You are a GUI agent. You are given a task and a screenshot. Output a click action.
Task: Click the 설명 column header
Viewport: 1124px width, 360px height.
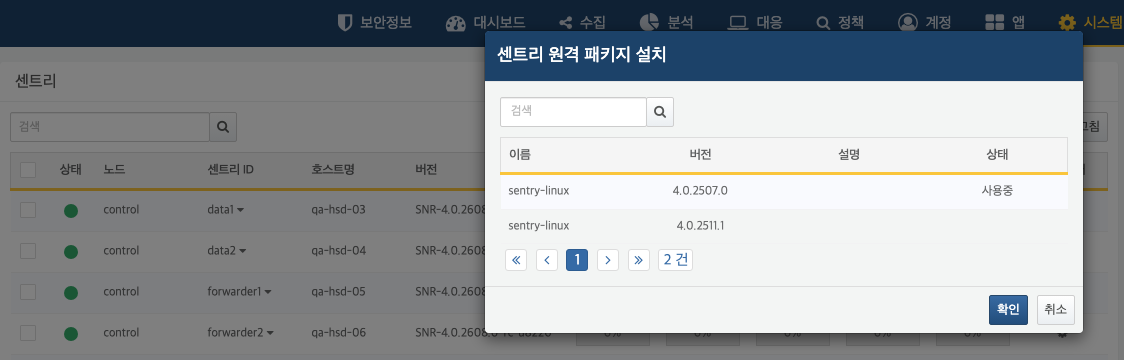849,154
